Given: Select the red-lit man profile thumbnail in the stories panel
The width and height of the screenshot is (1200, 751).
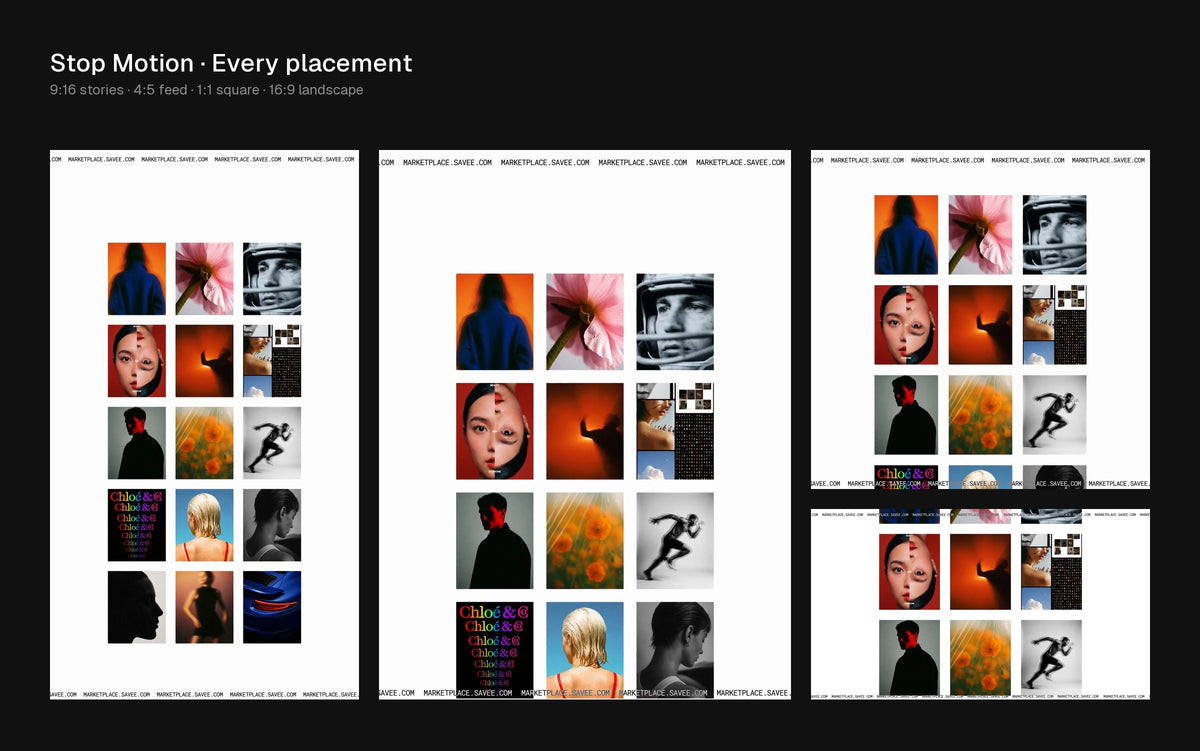Looking at the screenshot, I should [137, 443].
